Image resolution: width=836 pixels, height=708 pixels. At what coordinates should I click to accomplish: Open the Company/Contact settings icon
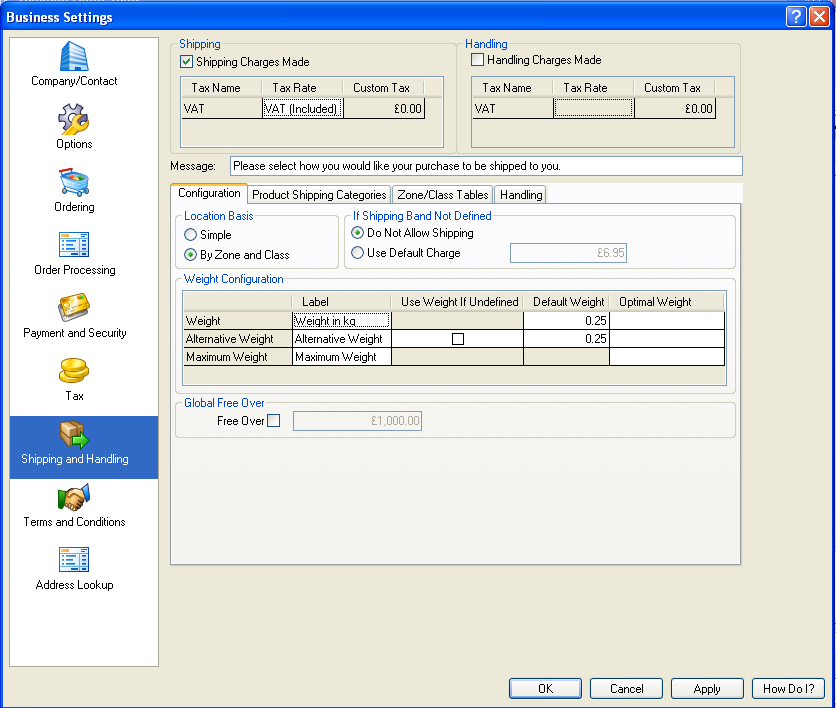pyautogui.click(x=74, y=57)
